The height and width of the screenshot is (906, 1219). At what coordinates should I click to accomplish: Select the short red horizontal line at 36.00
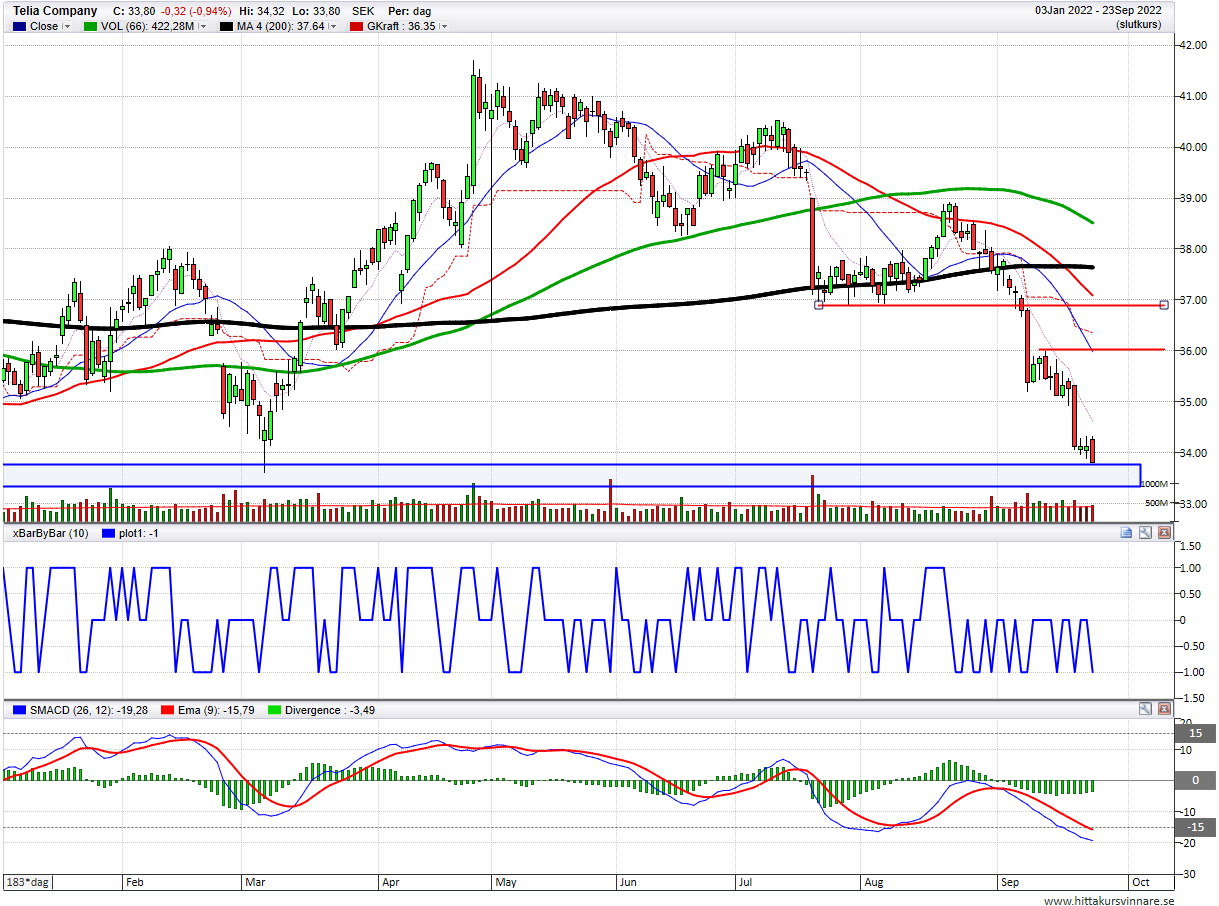coord(1102,349)
